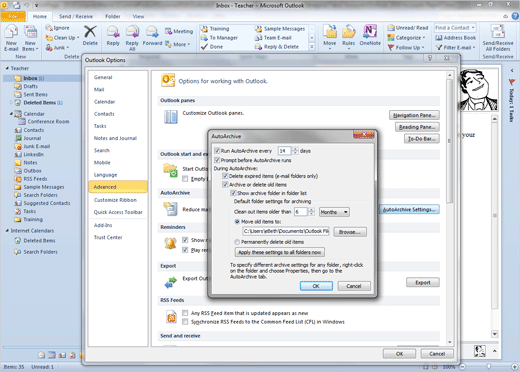Select Trust Center in Outlook Options
Screen dimensions: 520x372
pos(108,237)
